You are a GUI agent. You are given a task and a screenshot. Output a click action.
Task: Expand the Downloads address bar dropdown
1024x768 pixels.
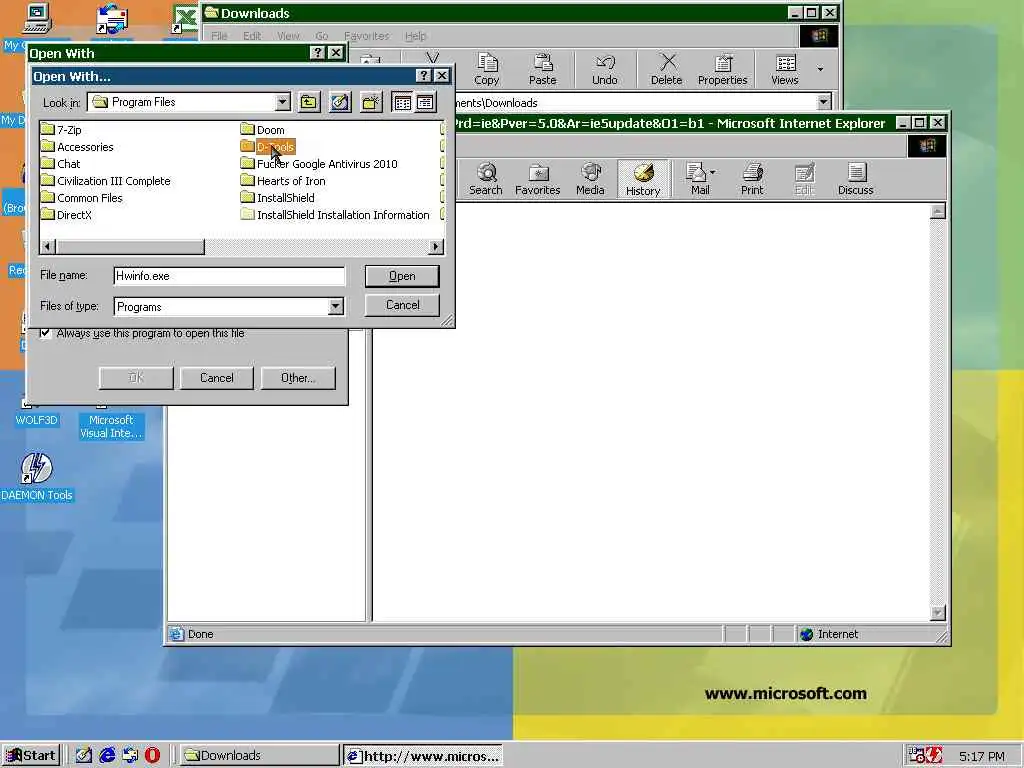[x=824, y=102]
